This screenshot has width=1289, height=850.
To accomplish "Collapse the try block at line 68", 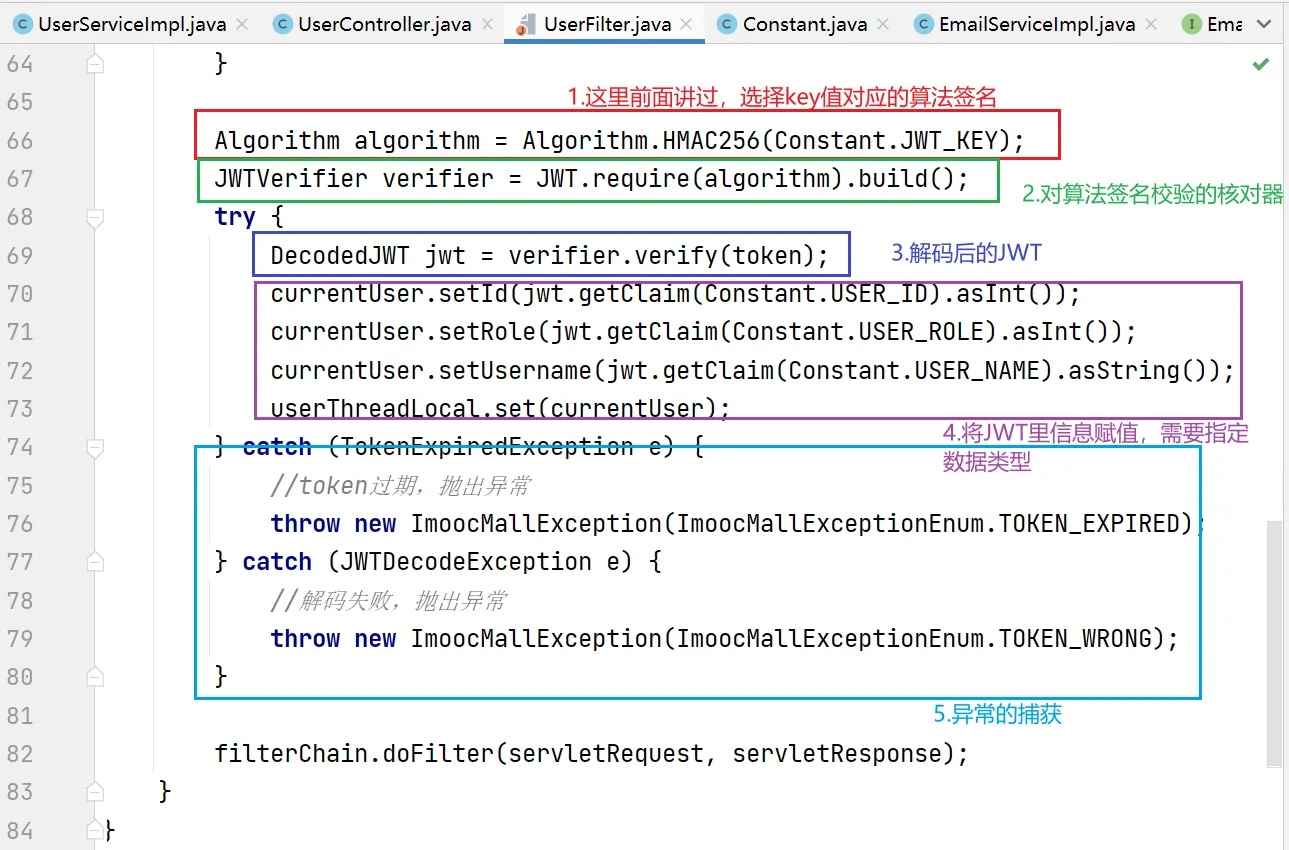I will [95, 217].
